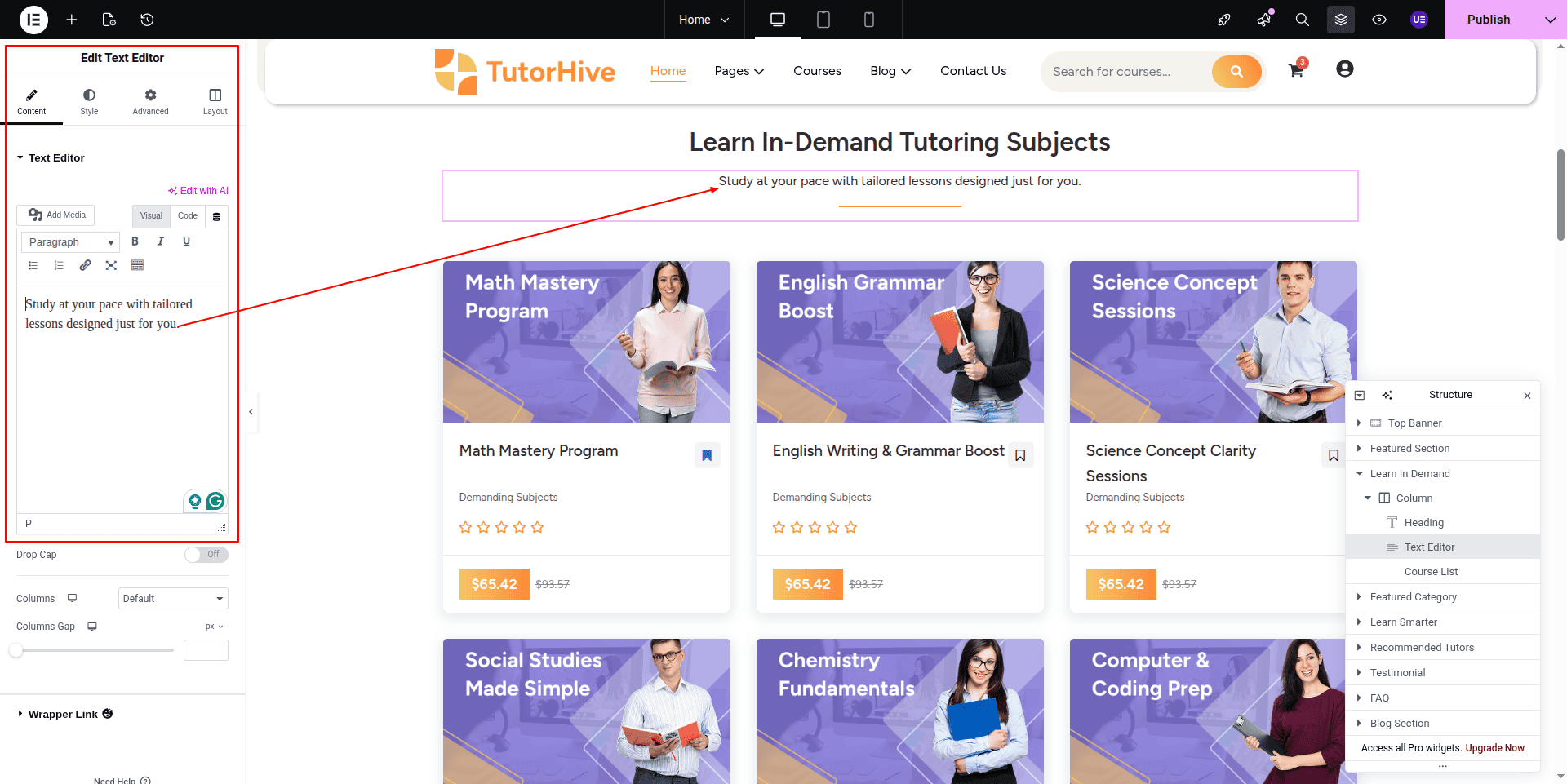The height and width of the screenshot is (784, 1567).
Task: Open the Paragraph format dropdown
Action: click(70, 242)
